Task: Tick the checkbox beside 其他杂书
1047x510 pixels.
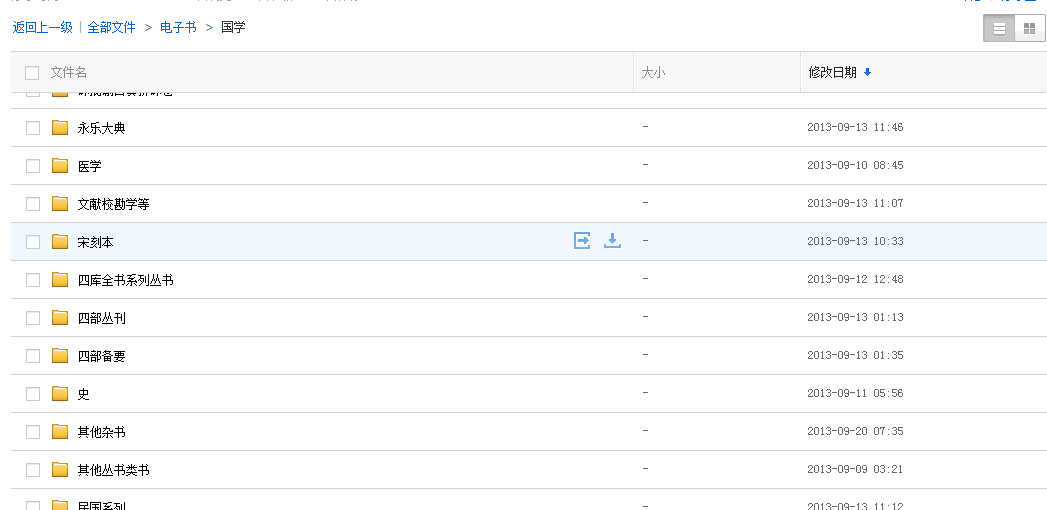Action: [x=33, y=432]
